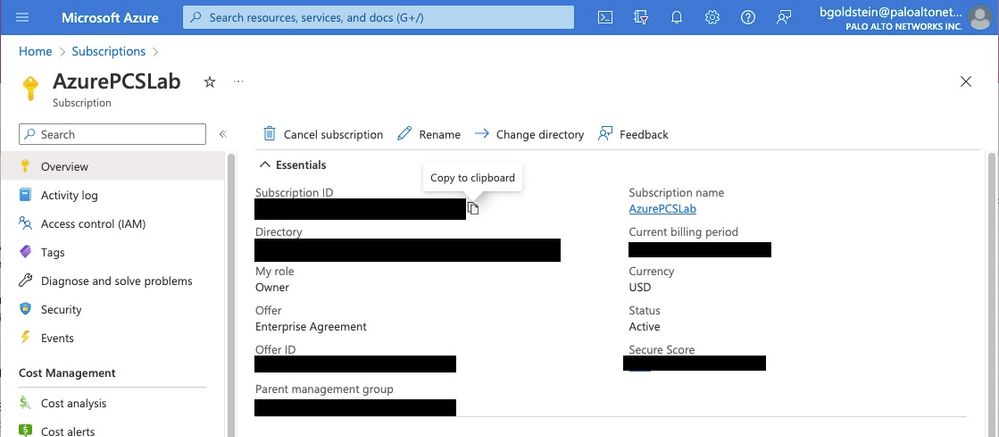
Task: Click the USD currency value
Action: [640, 287]
